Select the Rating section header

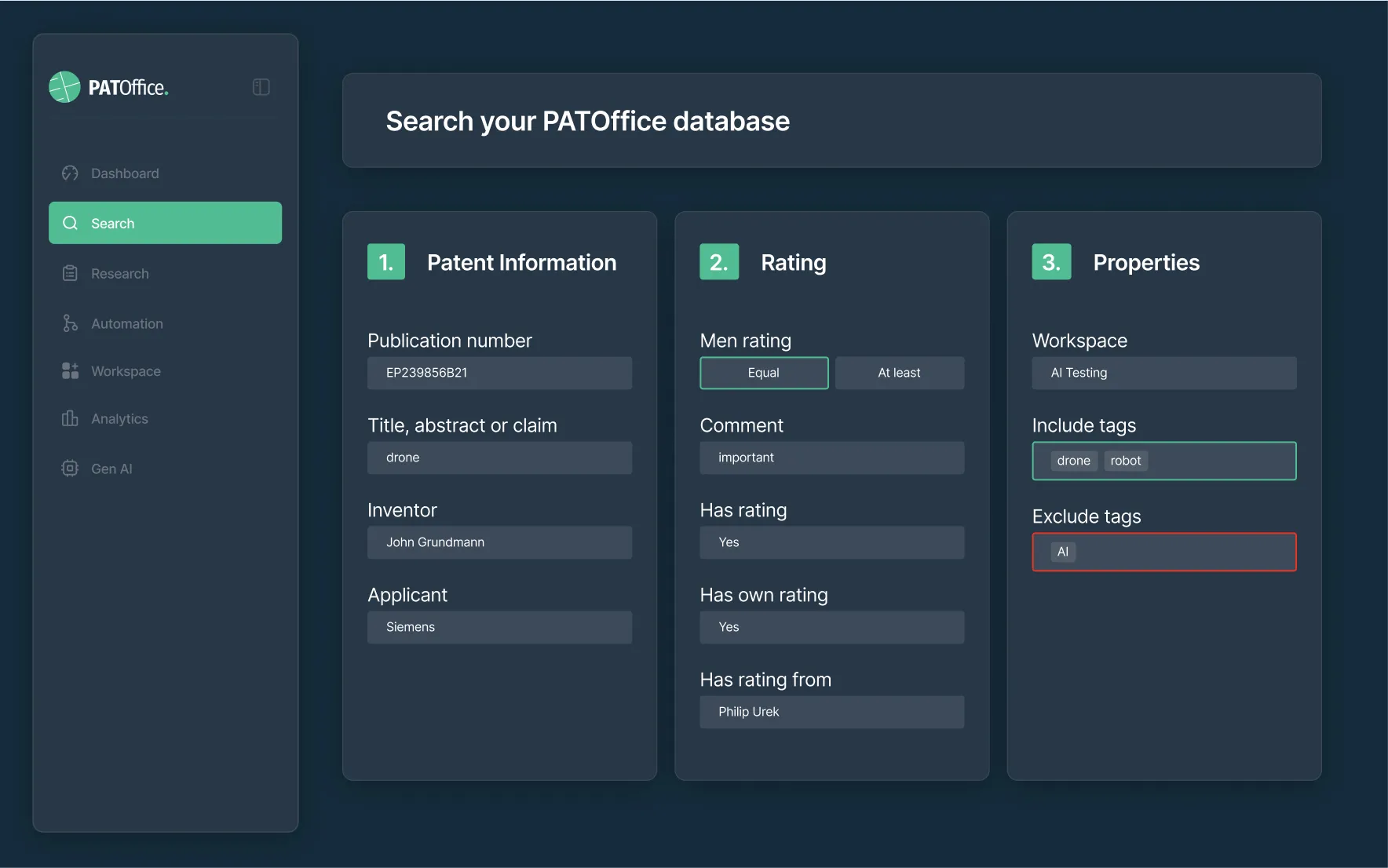[793, 262]
